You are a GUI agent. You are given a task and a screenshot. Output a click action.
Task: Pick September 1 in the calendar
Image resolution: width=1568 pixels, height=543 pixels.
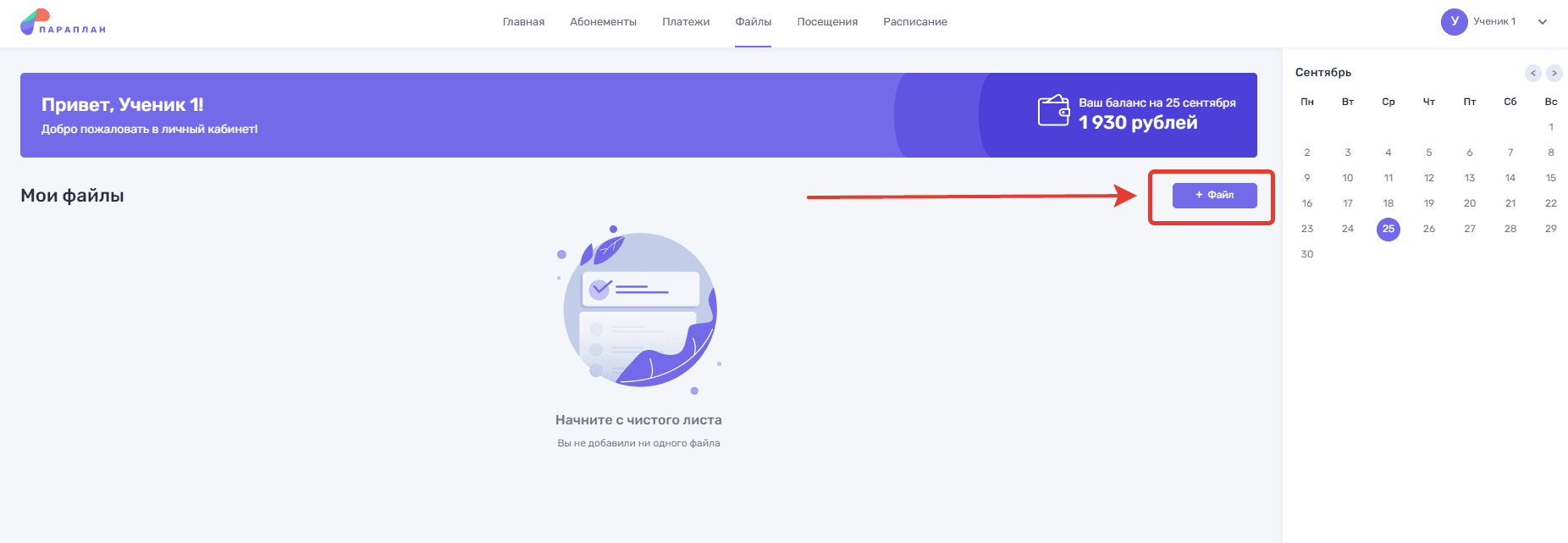(x=1551, y=127)
